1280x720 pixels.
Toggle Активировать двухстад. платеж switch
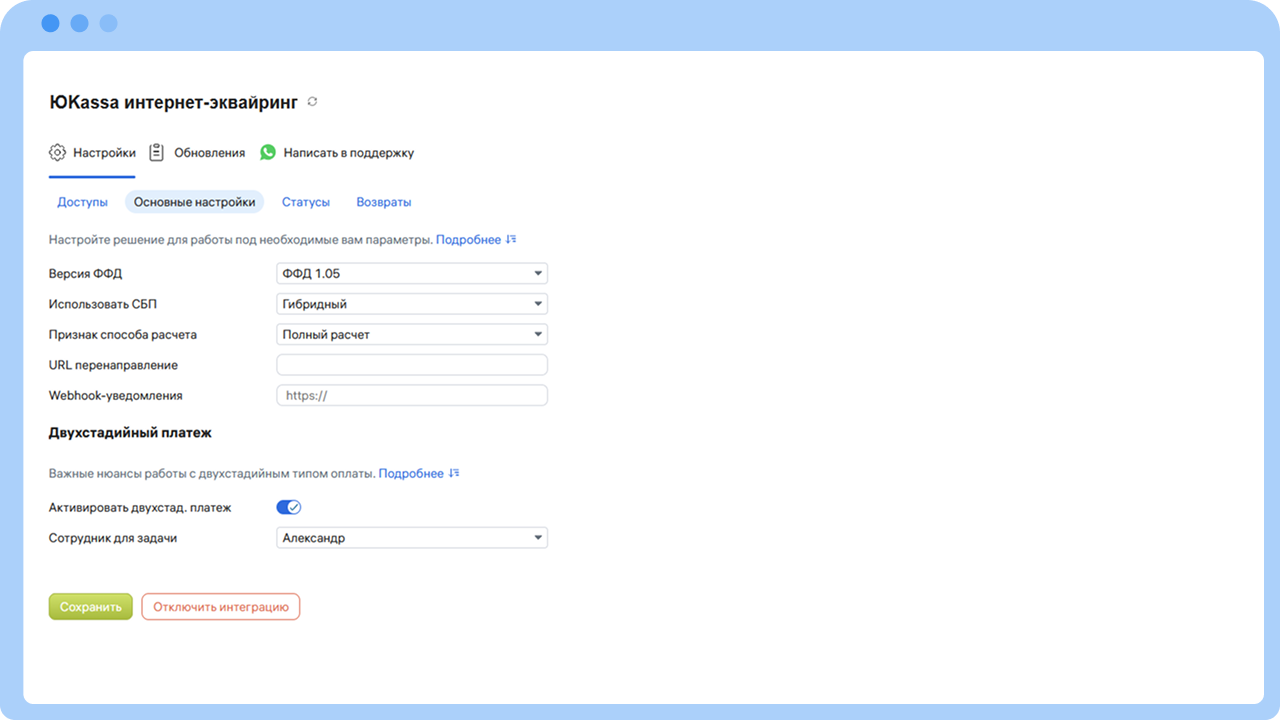(x=289, y=507)
